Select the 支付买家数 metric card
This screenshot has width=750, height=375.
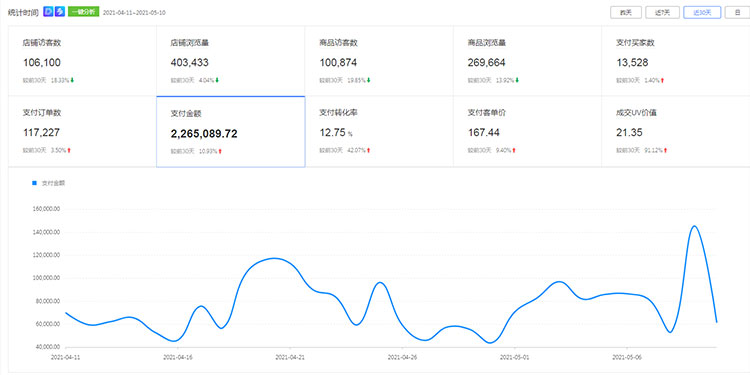click(675, 61)
